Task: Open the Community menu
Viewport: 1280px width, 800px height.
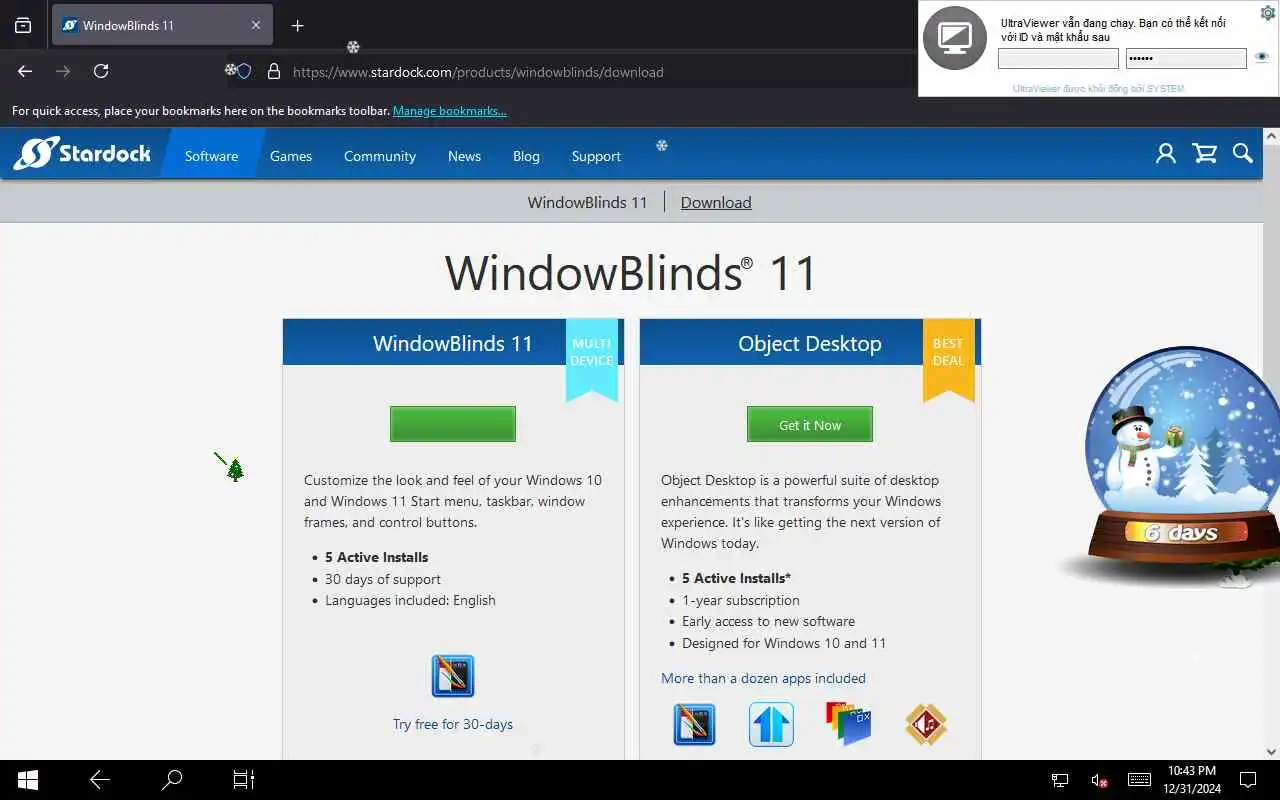Action: (380, 156)
